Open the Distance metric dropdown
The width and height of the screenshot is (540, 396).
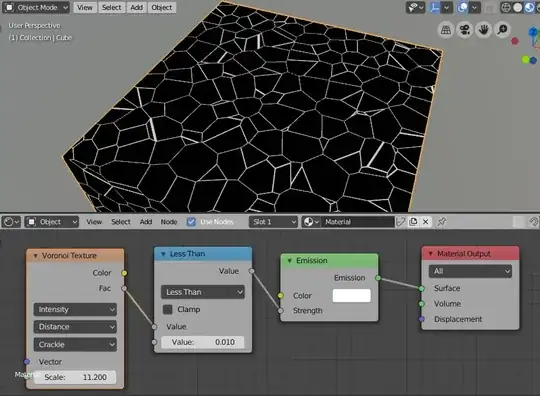click(75, 327)
